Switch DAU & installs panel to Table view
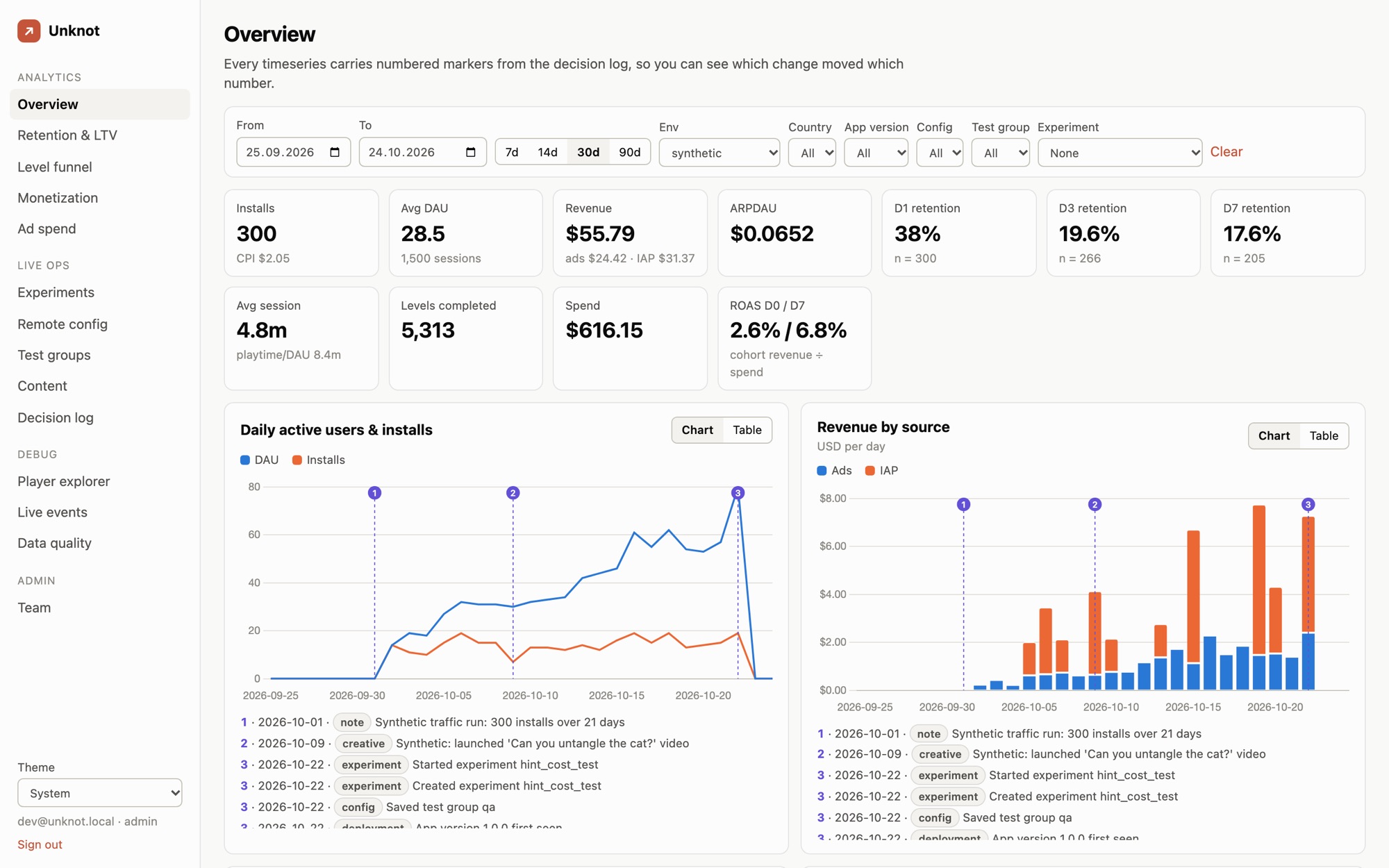The image size is (1389, 868). pos(747,430)
